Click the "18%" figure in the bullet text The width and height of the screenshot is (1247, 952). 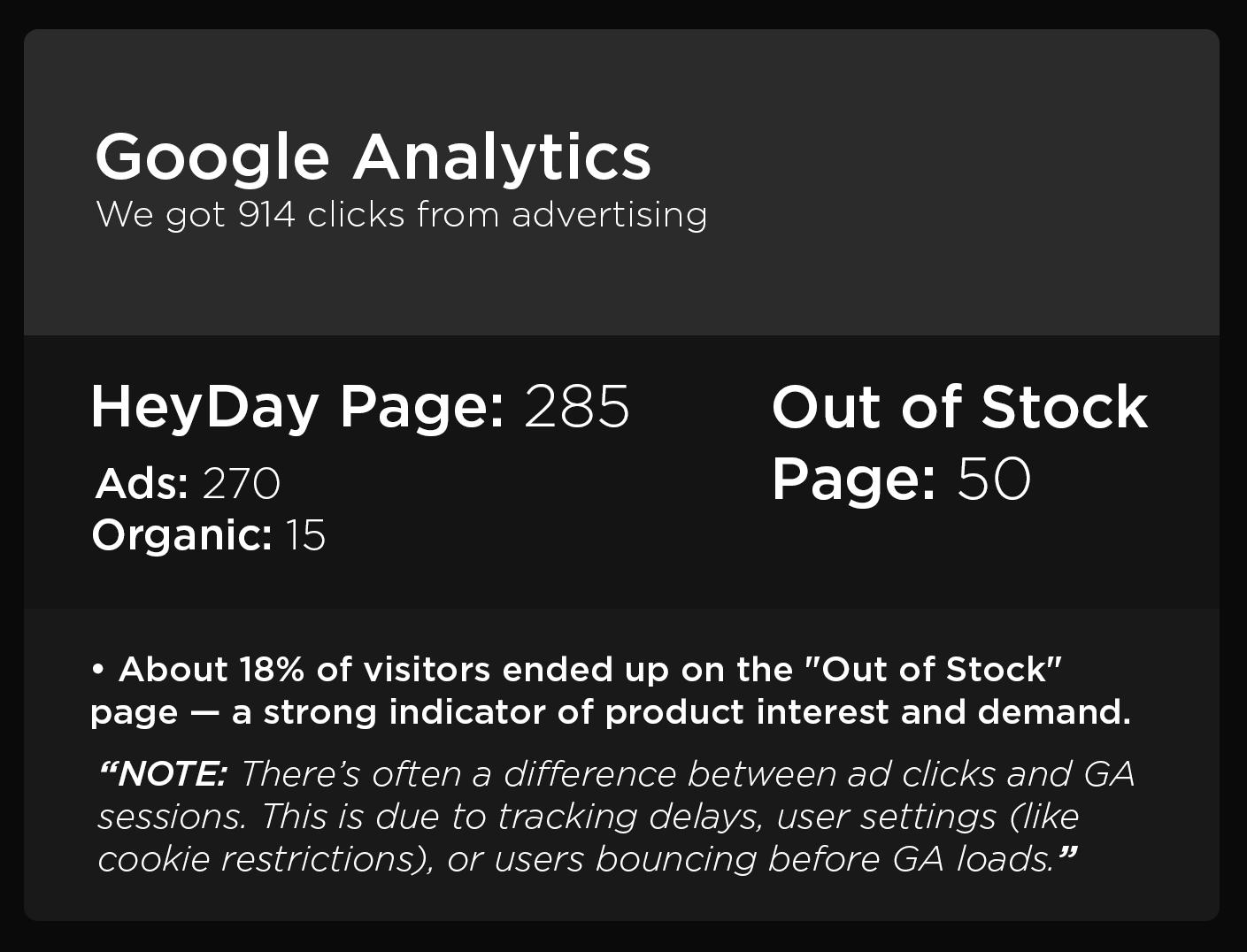(x=274, y=670)
